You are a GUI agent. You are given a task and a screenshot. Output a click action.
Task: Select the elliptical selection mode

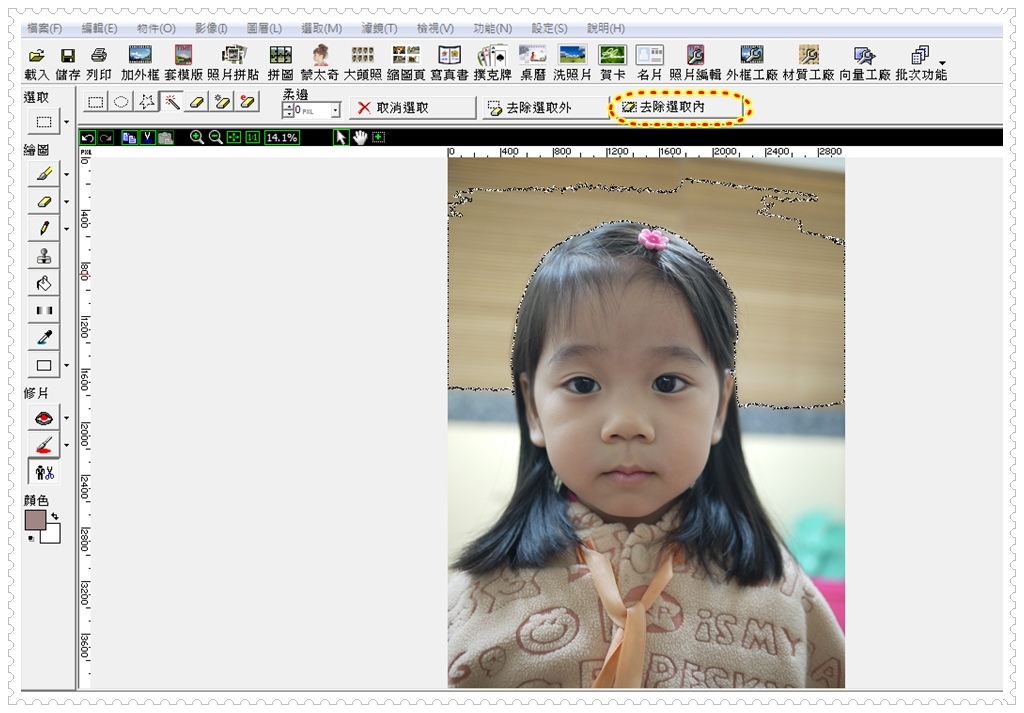[121, 102]
